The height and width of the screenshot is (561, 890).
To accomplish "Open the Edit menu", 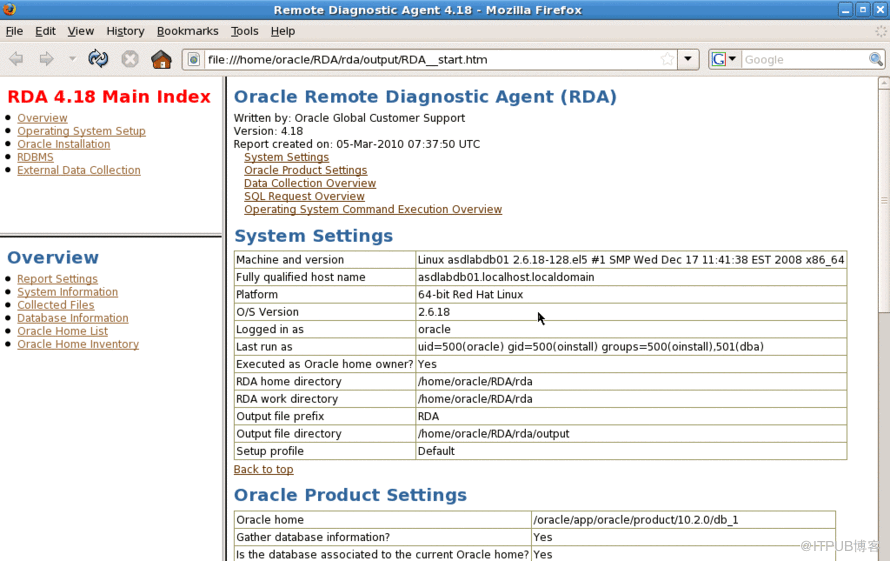I will click(45, 31).
